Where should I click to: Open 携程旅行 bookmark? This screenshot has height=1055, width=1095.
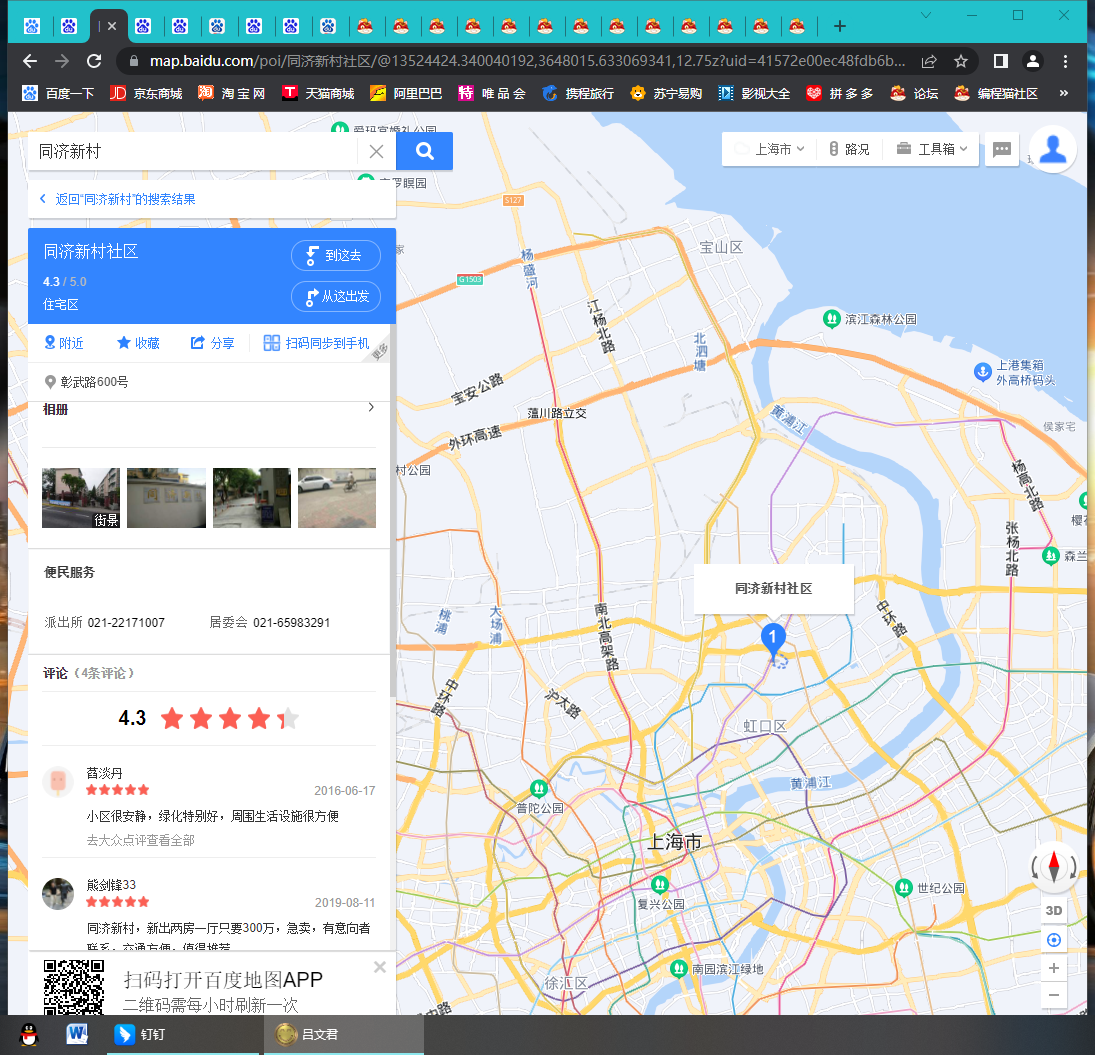(578, 94)
